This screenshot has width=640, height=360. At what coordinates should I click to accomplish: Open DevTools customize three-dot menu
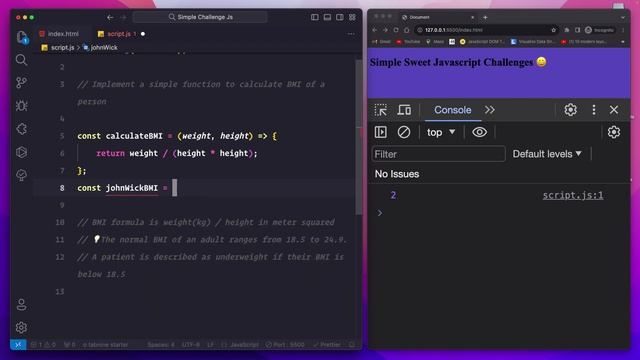[594, 110]
